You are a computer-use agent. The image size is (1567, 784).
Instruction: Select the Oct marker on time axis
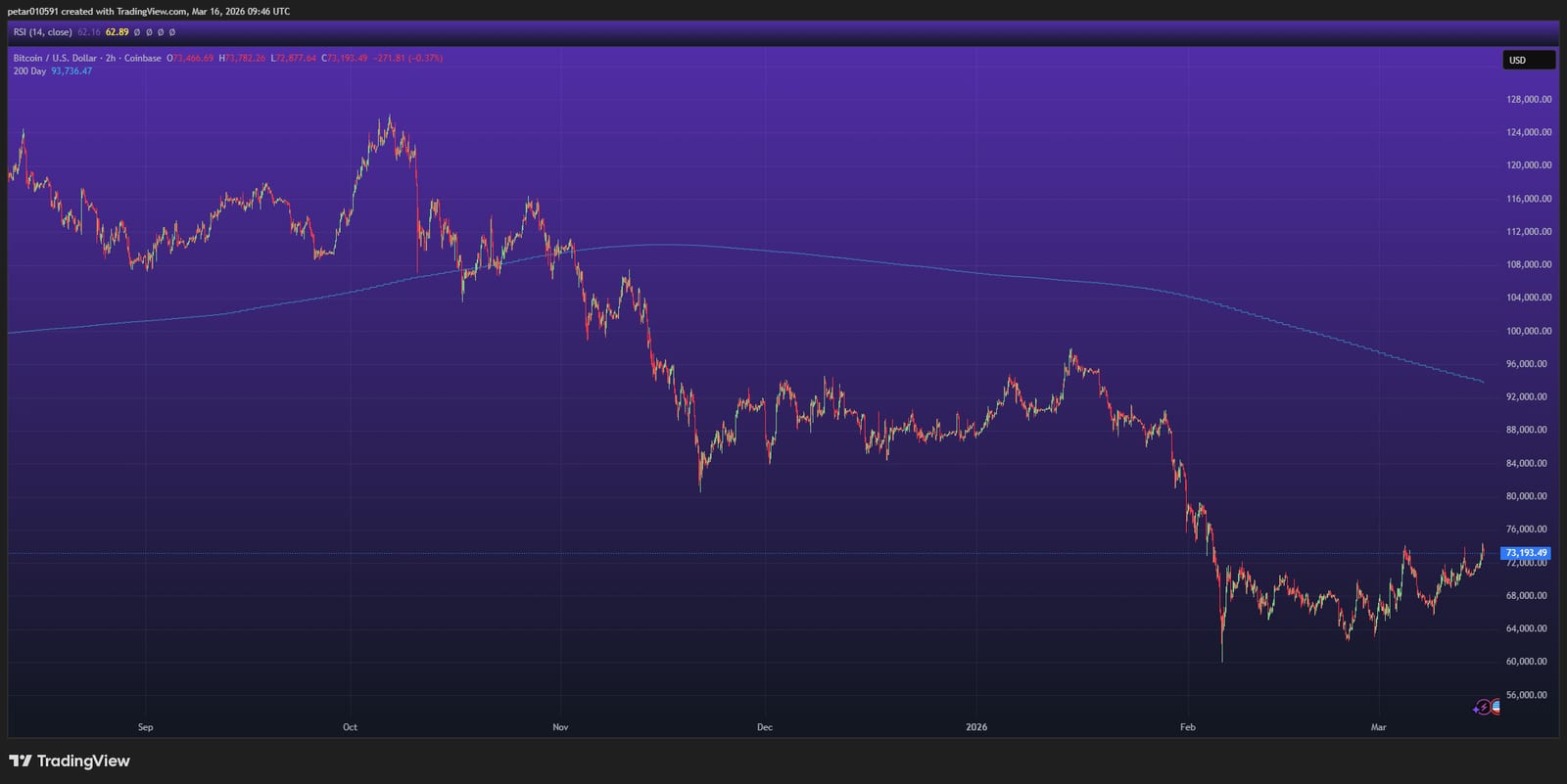click(x=350, y=727)
